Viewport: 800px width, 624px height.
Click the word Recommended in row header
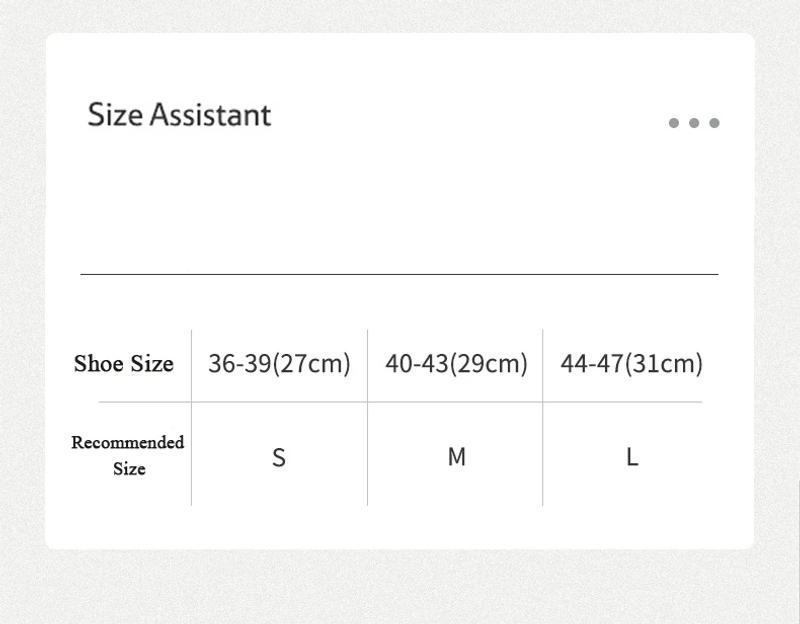(128, 442)
